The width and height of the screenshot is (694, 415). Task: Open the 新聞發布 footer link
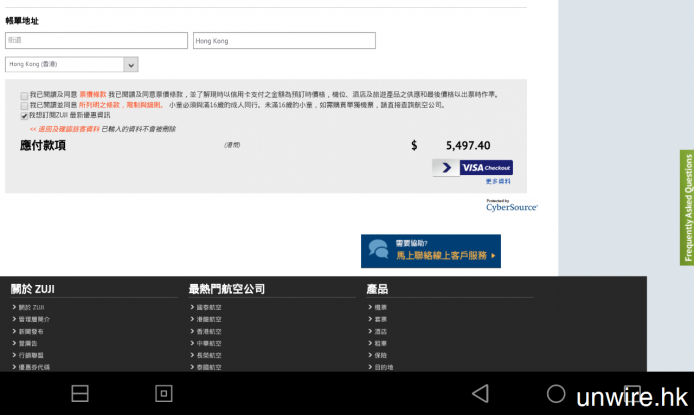point(31,331)
